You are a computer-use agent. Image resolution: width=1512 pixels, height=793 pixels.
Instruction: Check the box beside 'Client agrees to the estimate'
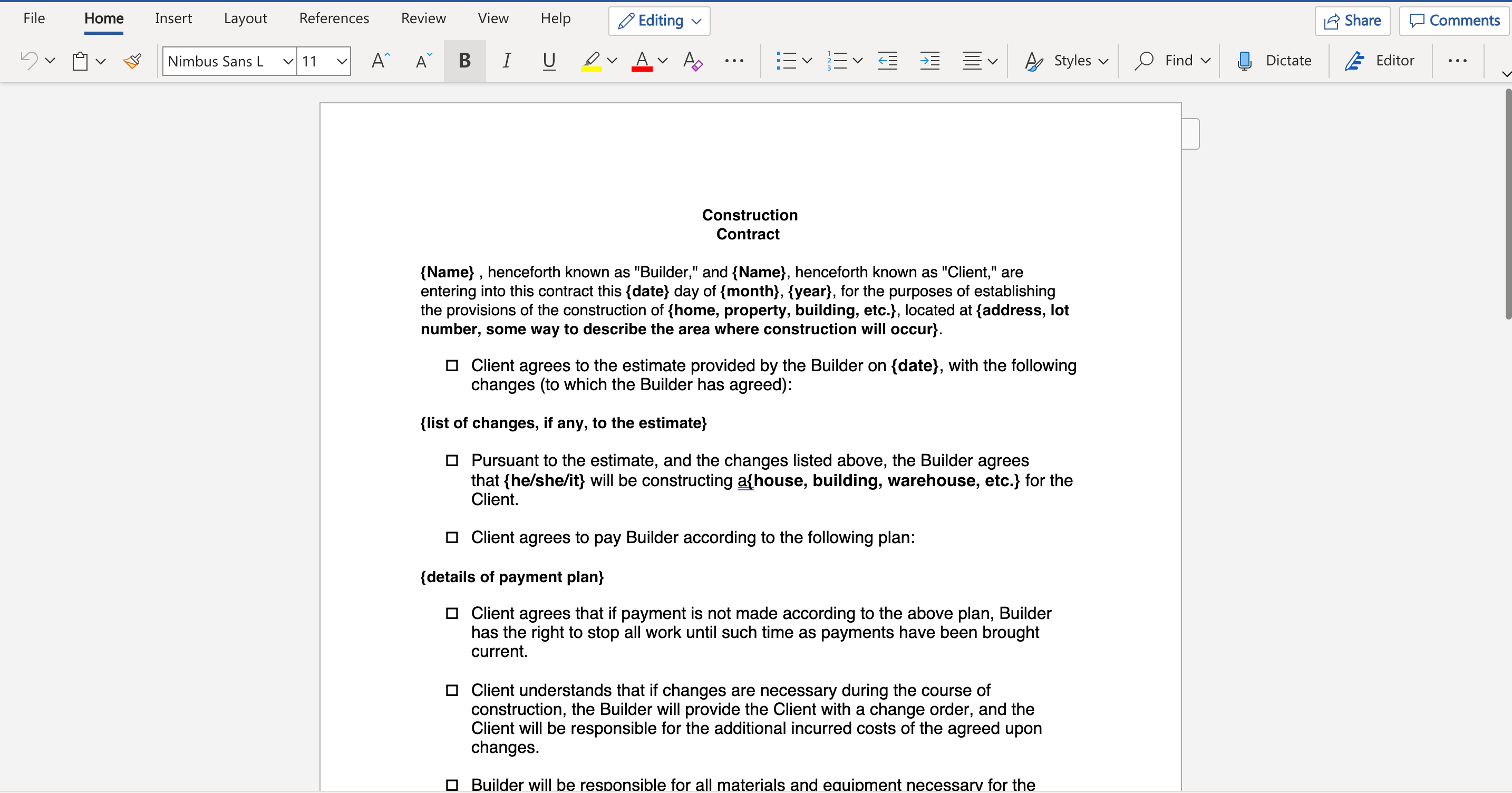click(x=452, y=366)
